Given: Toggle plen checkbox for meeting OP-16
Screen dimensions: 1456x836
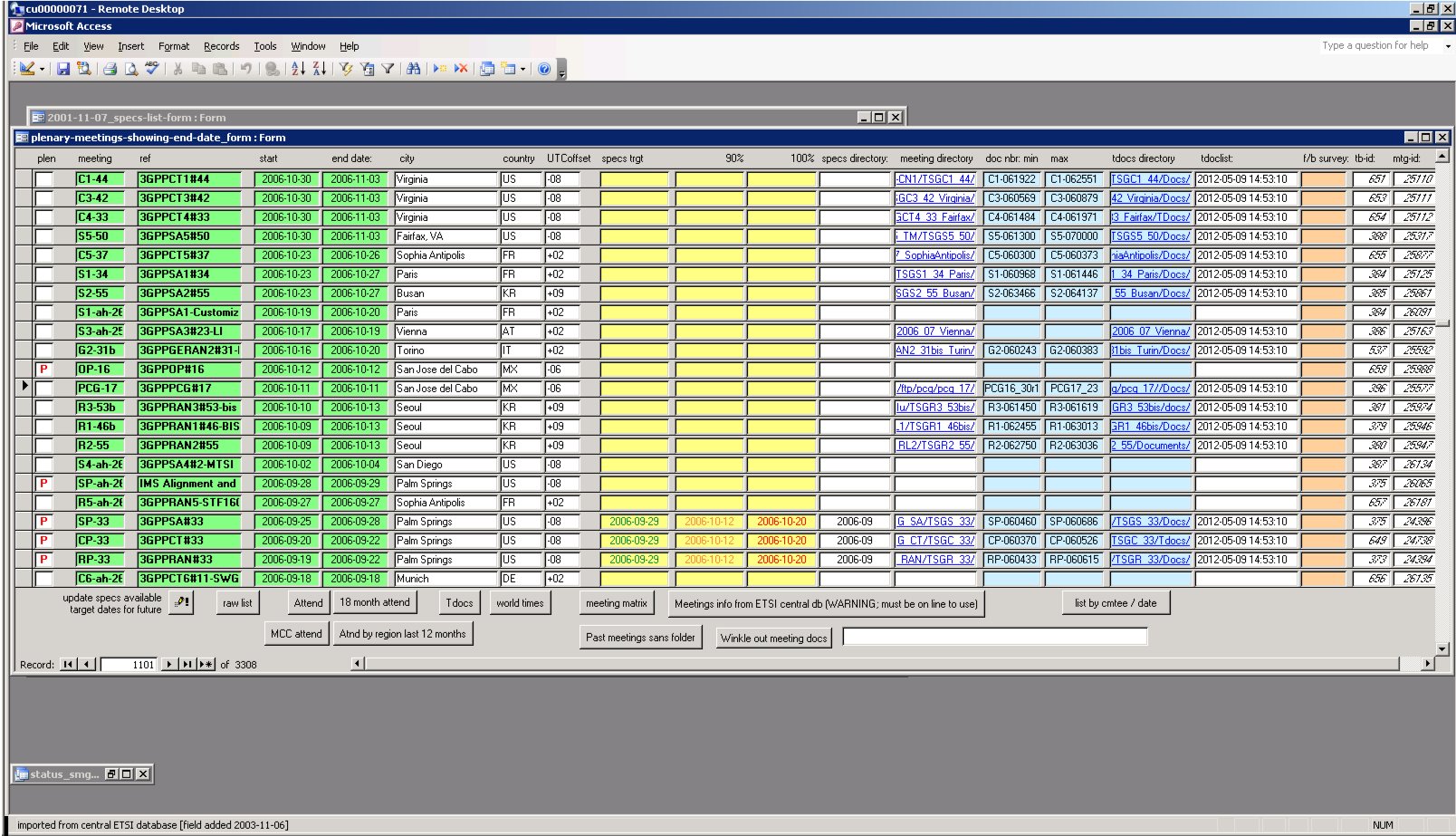Looking at the screenshot, I should pyautogui.click(x=43, y=370).
